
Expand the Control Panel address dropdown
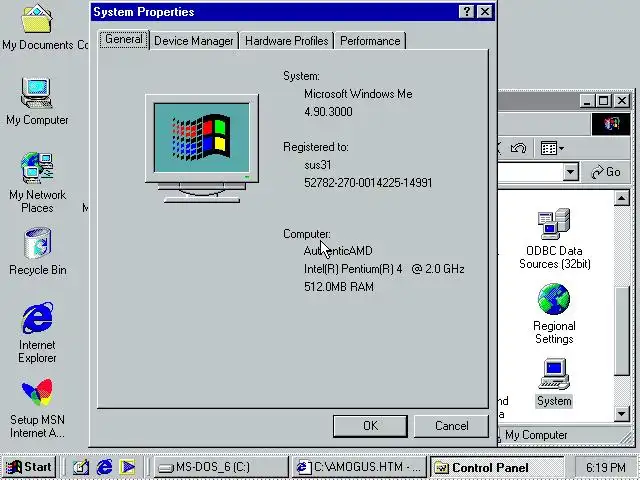(x=571, y=172)
